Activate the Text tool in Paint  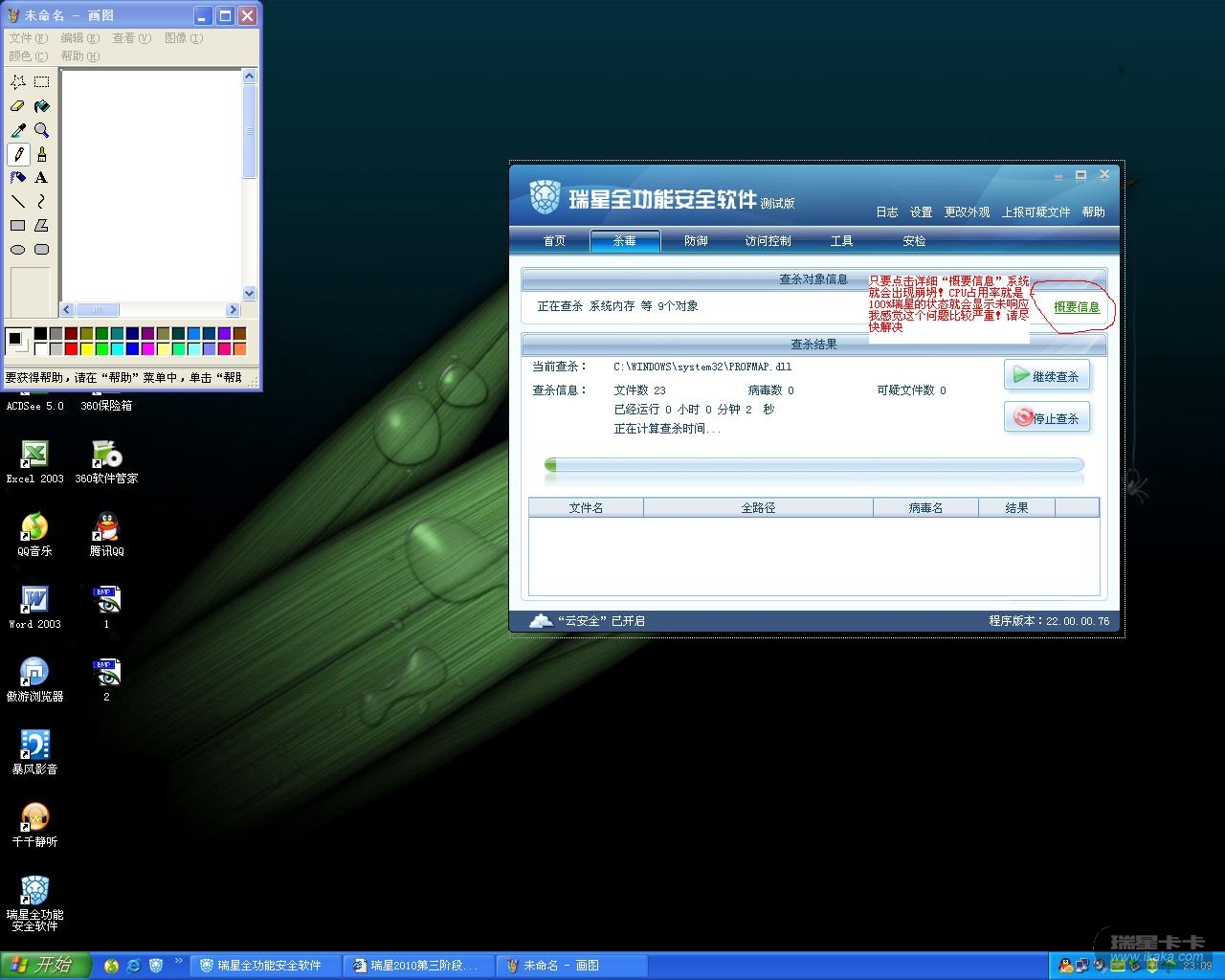pyautogui.click(x=42, y=178)
